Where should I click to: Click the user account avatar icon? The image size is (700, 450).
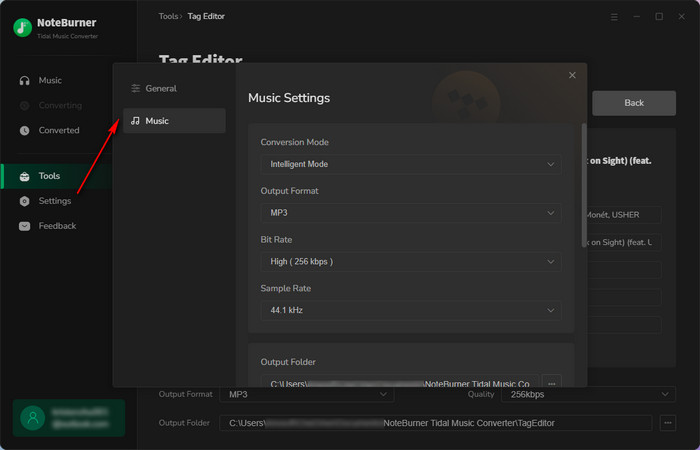click(x=33, y=418)
